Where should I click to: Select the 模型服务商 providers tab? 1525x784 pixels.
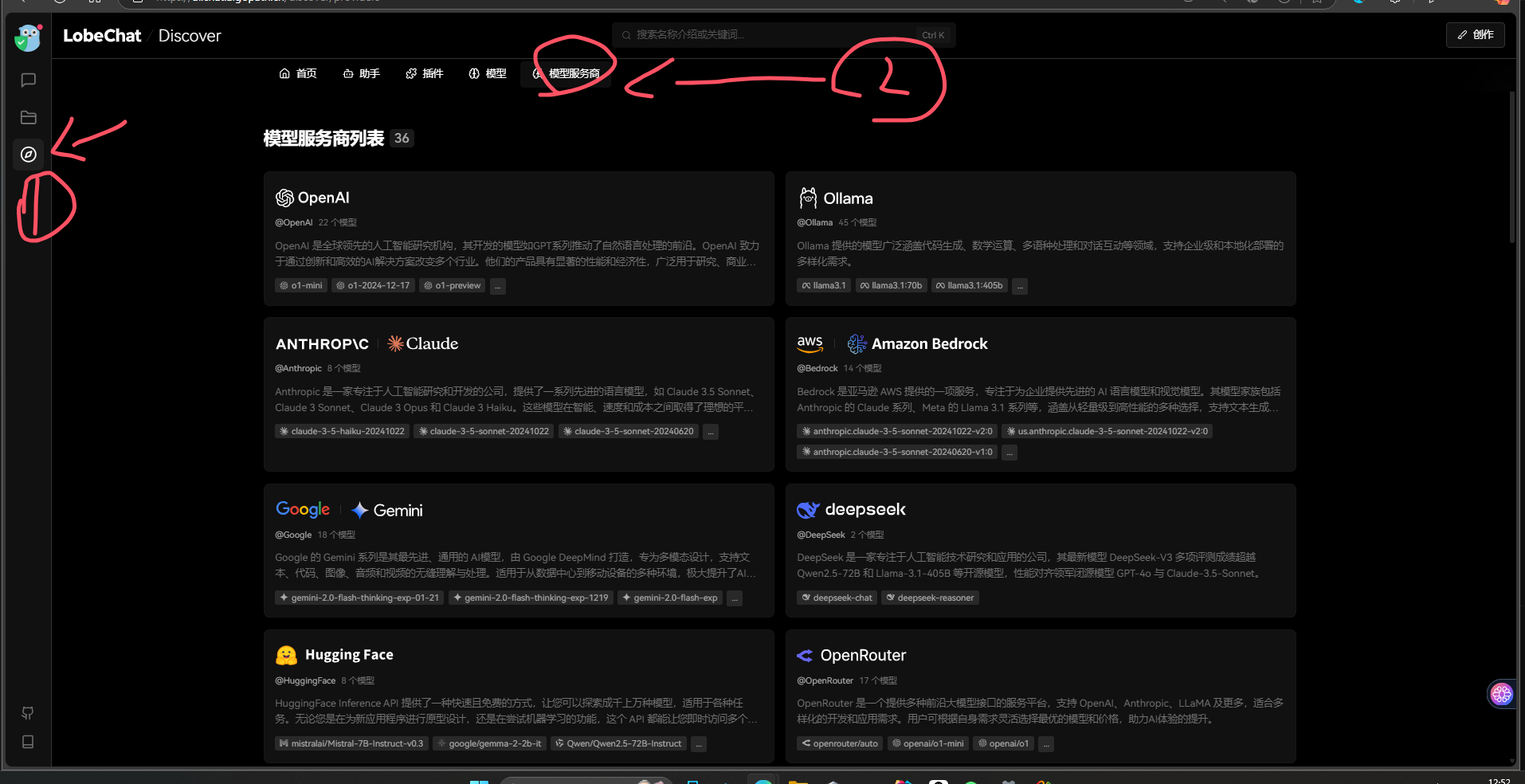tap(566, 73)
